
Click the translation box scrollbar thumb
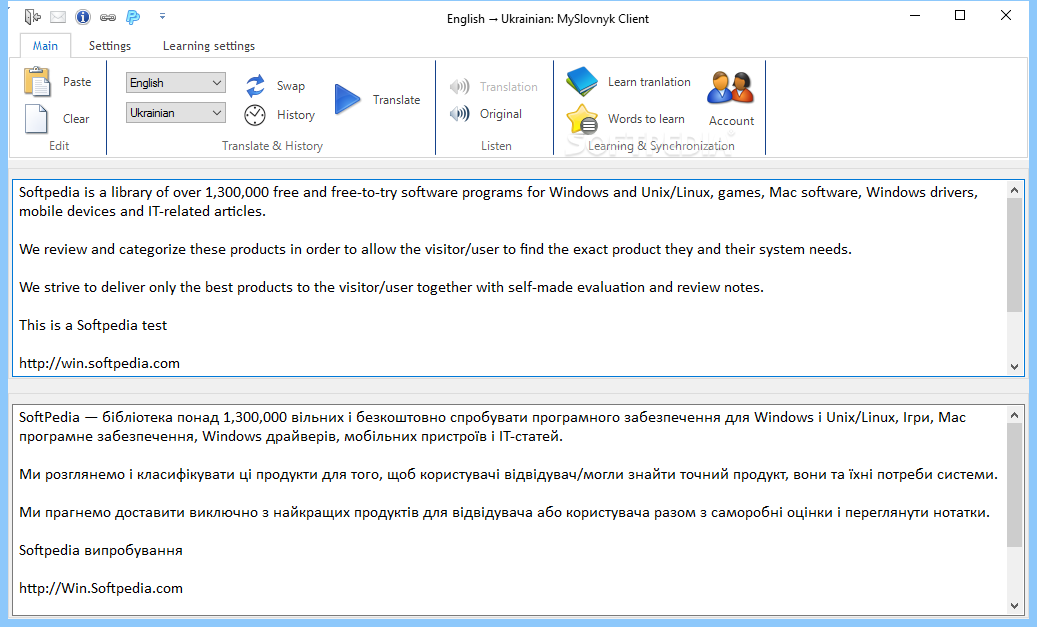(x=1015, y=485)
